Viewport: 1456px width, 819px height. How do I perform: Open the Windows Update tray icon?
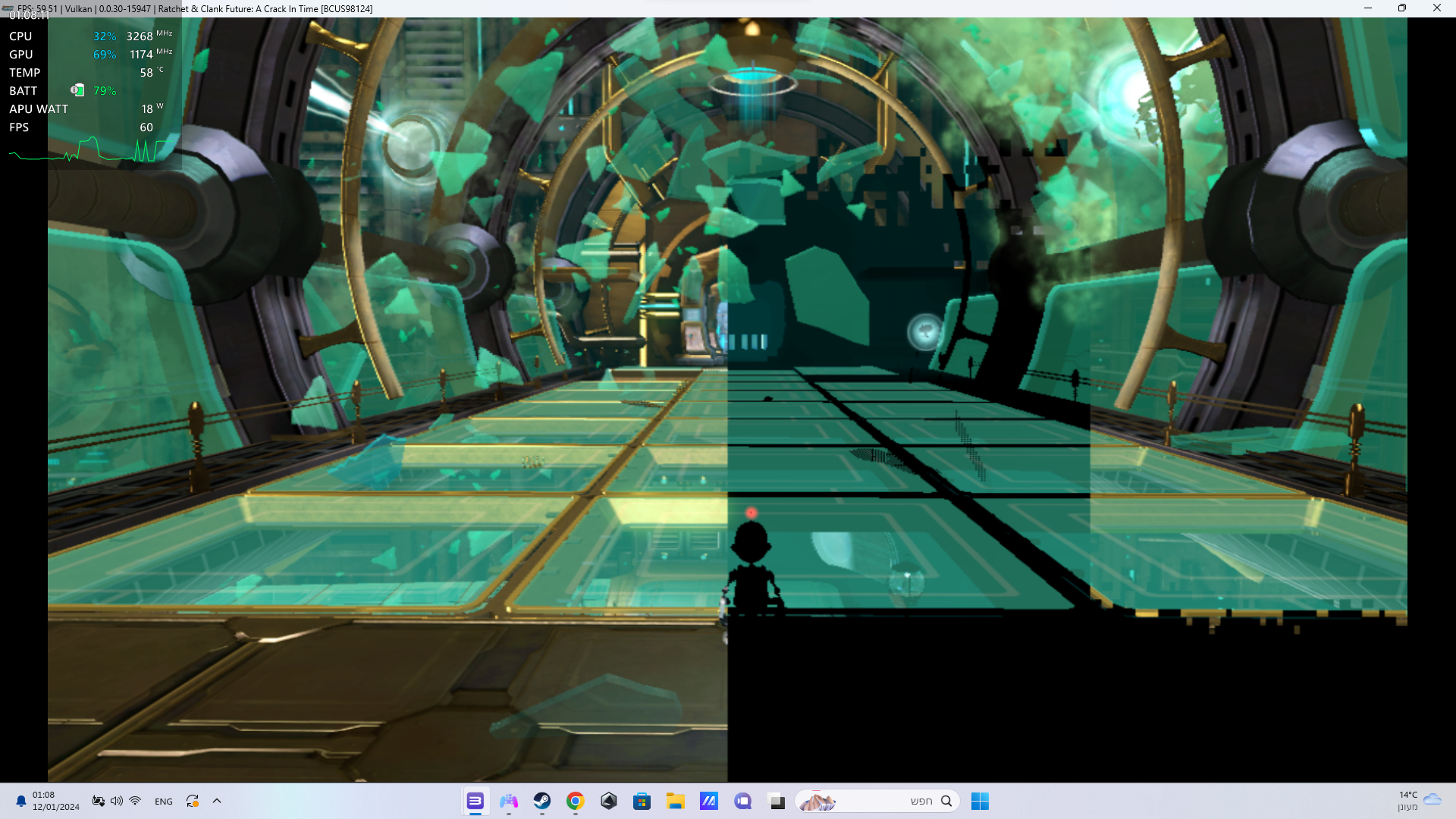193,801
